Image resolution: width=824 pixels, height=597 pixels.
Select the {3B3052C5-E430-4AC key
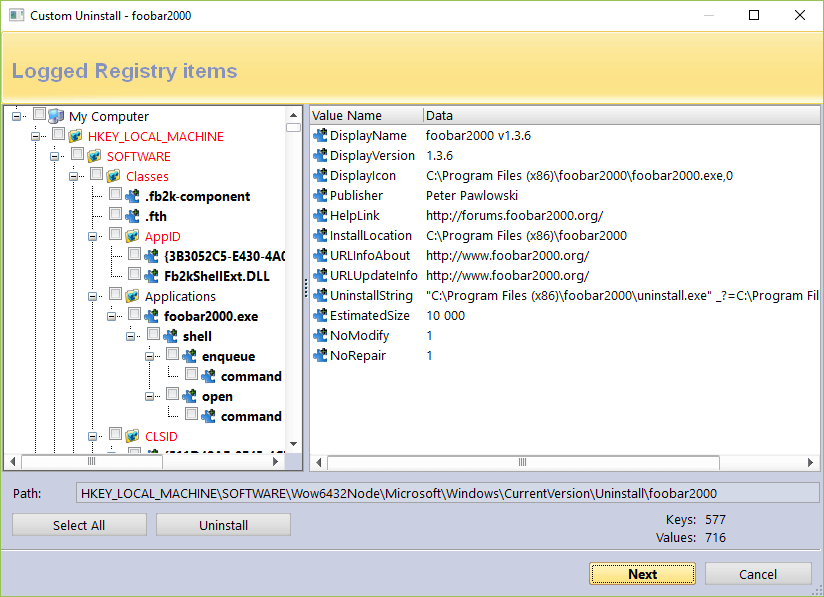point(225,256)
